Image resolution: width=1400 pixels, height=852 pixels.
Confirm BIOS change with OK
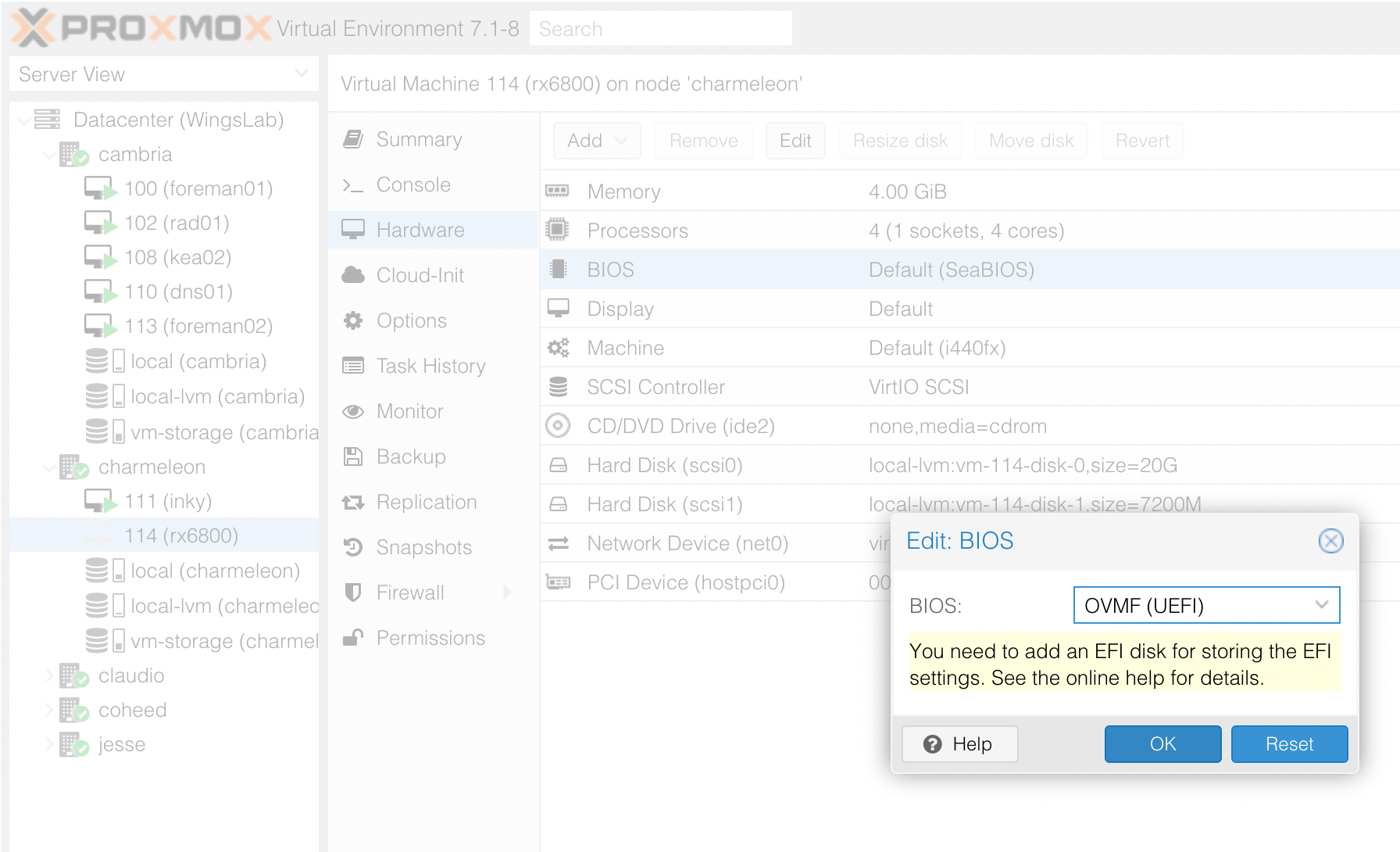pyautogui.click(x=1162, y=743)
